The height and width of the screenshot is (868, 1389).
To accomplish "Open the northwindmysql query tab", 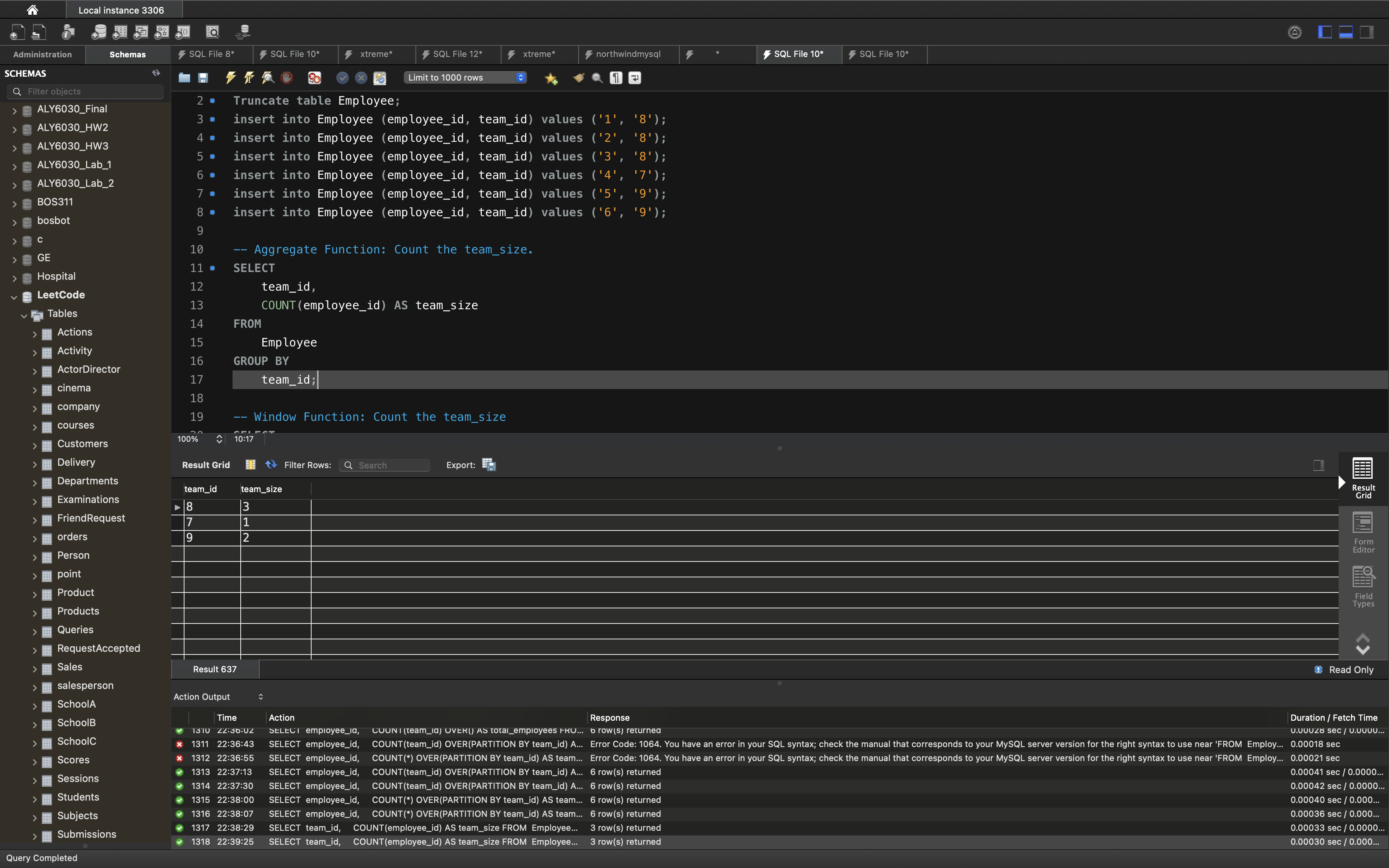I will 627,54.
